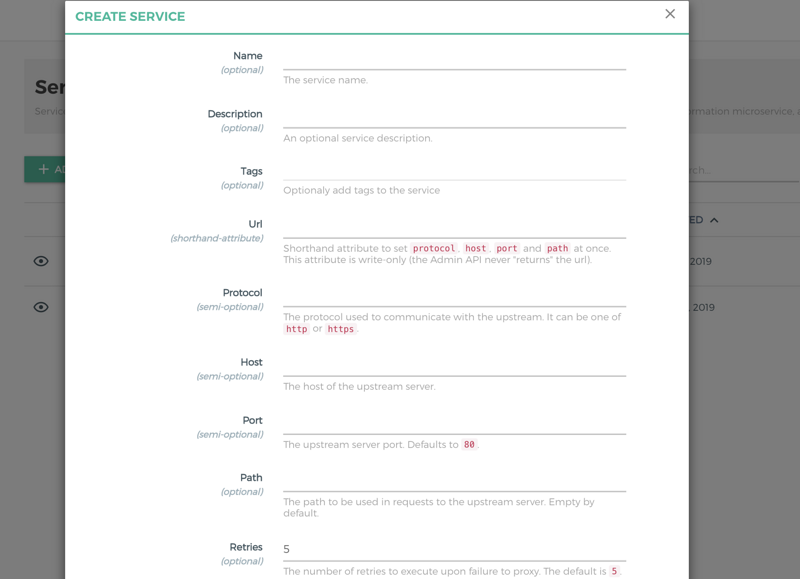Focus the Host input field

454,364
